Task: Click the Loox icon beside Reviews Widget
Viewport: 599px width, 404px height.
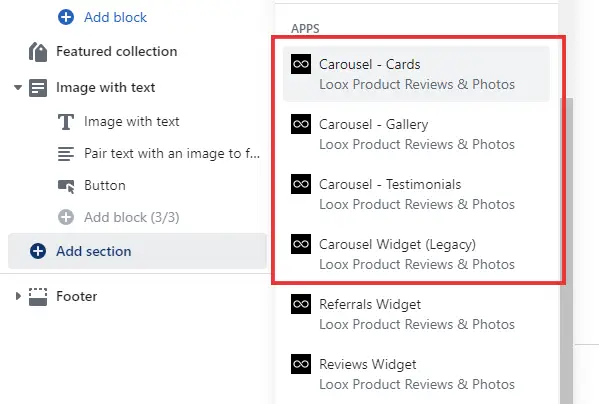Action: pos(301,364)
